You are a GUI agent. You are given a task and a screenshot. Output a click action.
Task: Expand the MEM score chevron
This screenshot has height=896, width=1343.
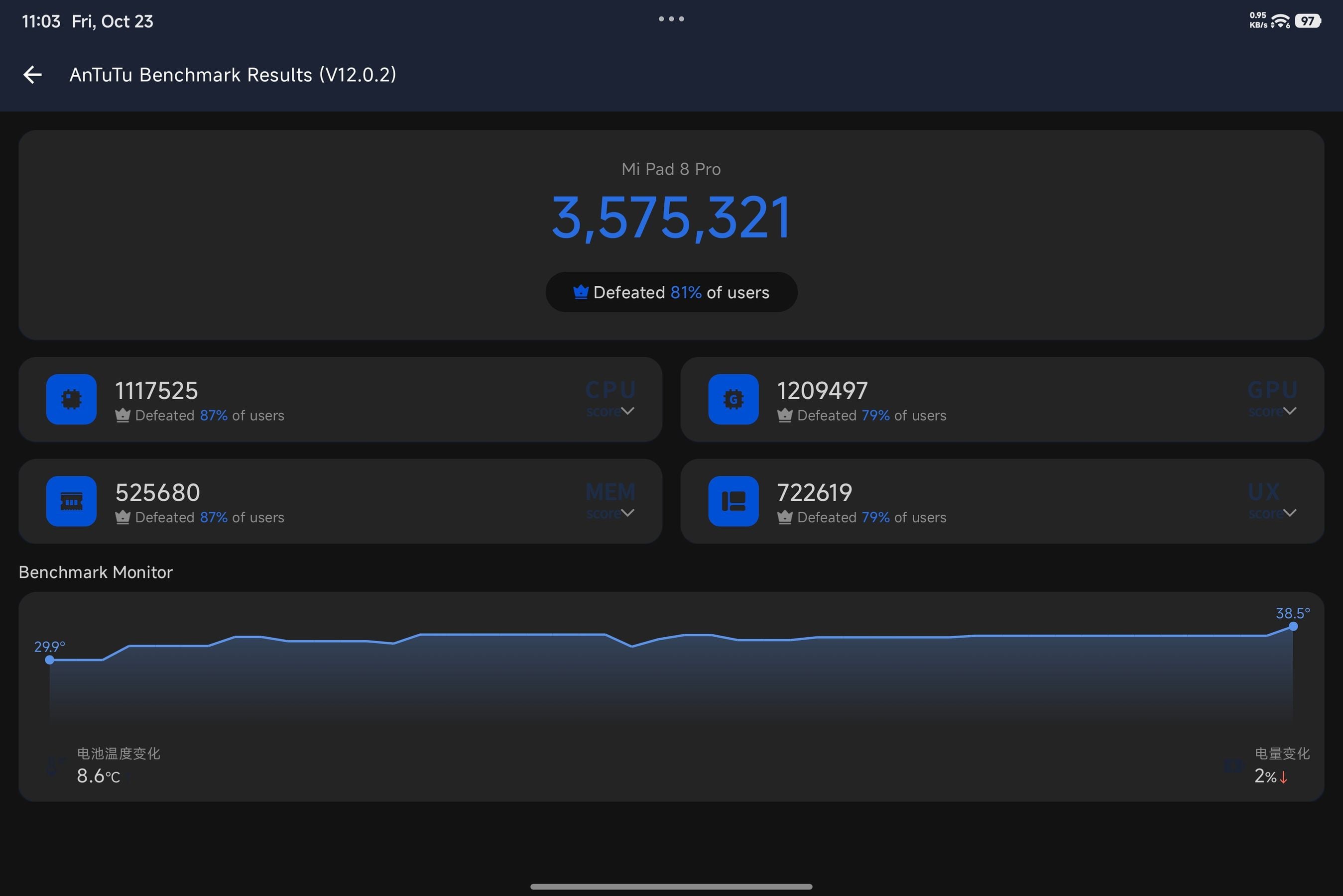point(627,513)
